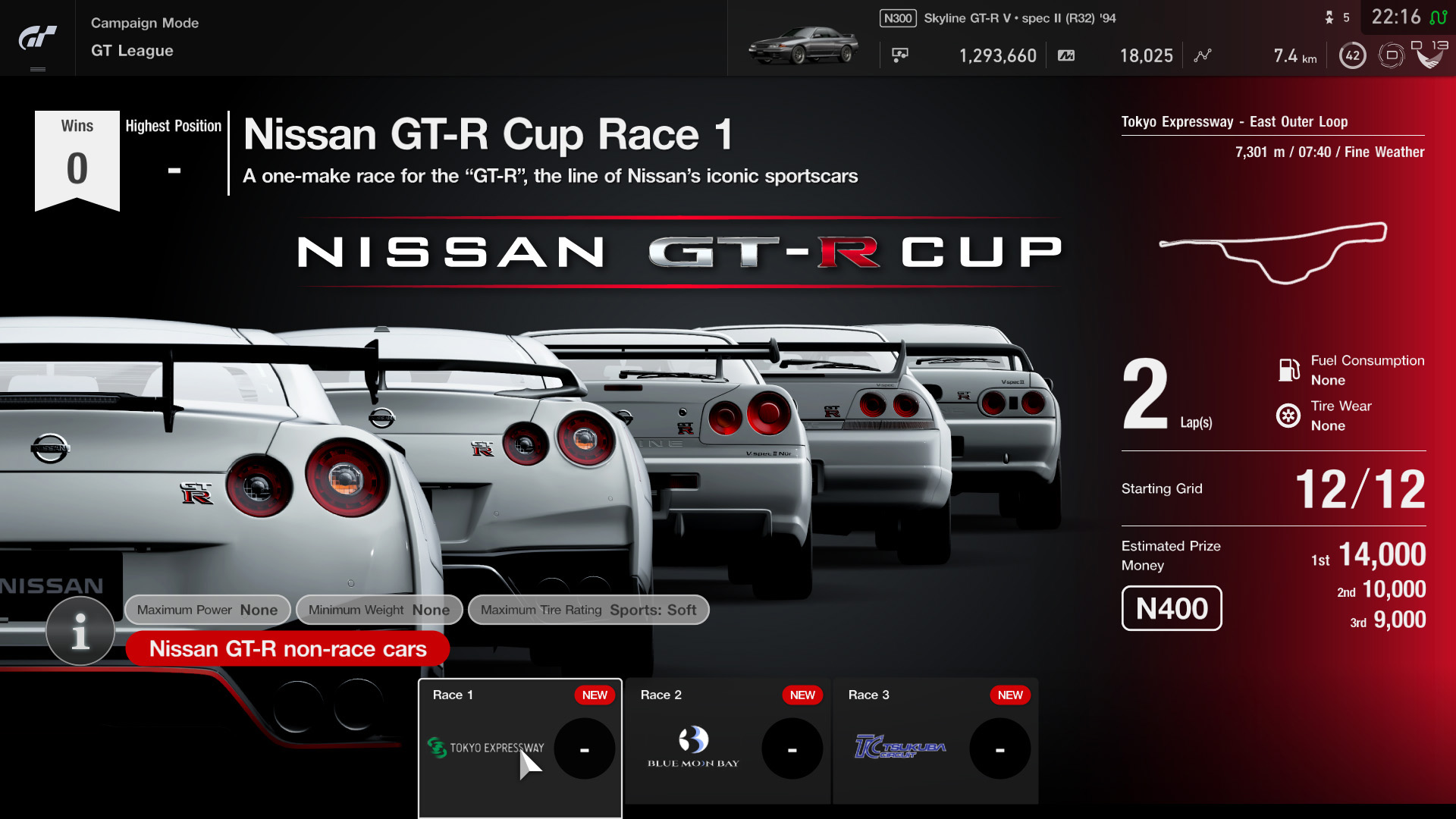Open the driver level 42 badge
The height and width of the screenshot is (819, 1456).
coord(1353,55)
